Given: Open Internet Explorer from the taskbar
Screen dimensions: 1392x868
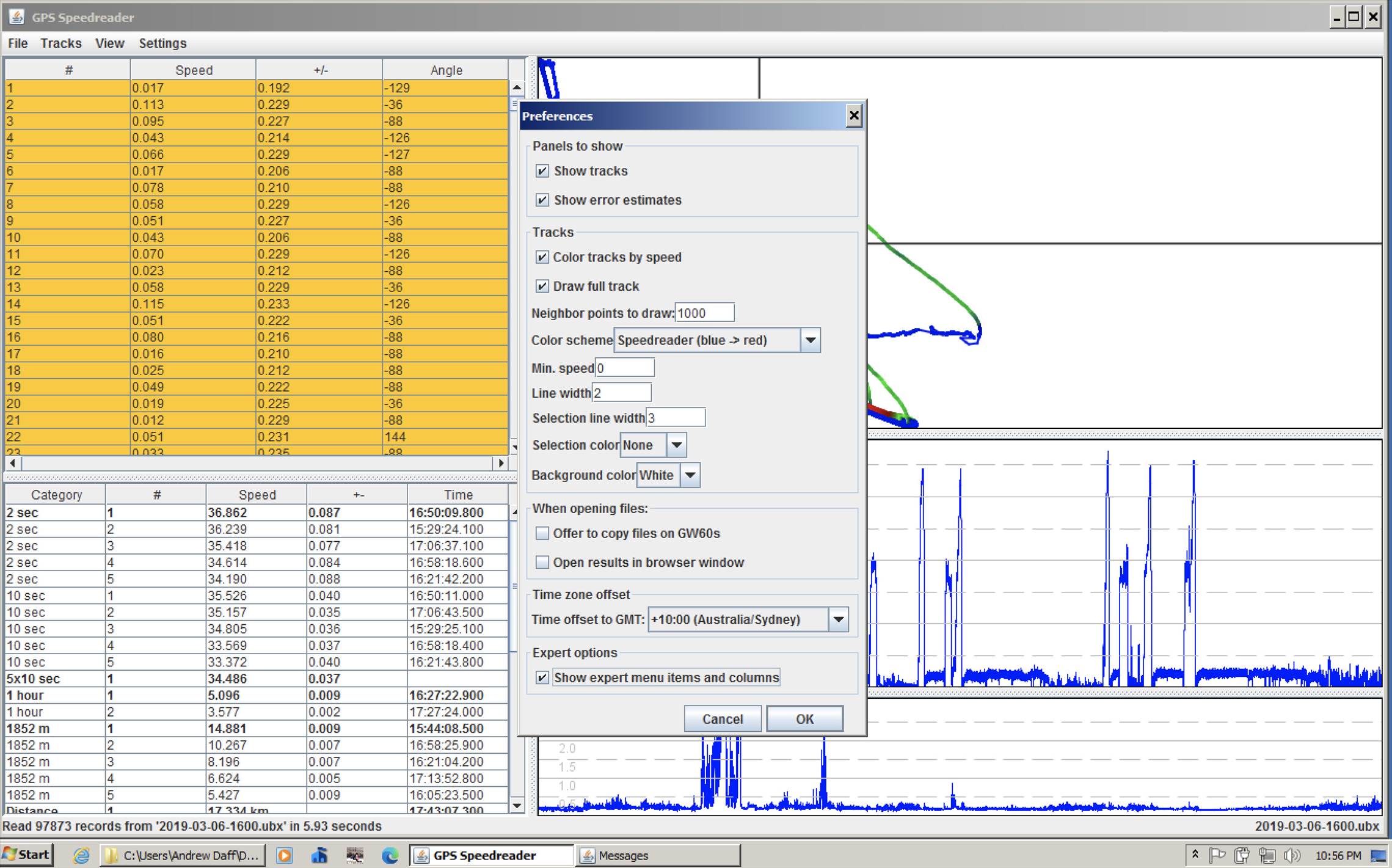Looking at the screenshot, I should (81, 855).
